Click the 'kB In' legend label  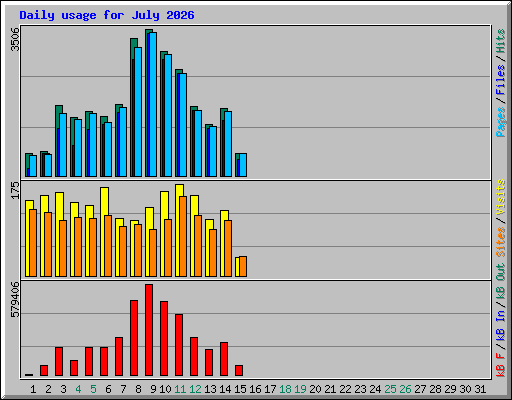[x=500, y=325]
